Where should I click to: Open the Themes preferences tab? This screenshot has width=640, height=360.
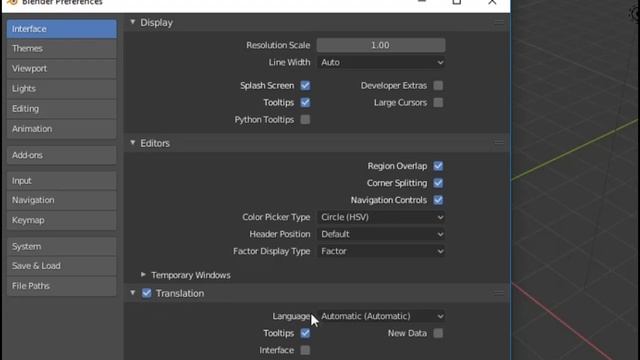coord(62,49)
